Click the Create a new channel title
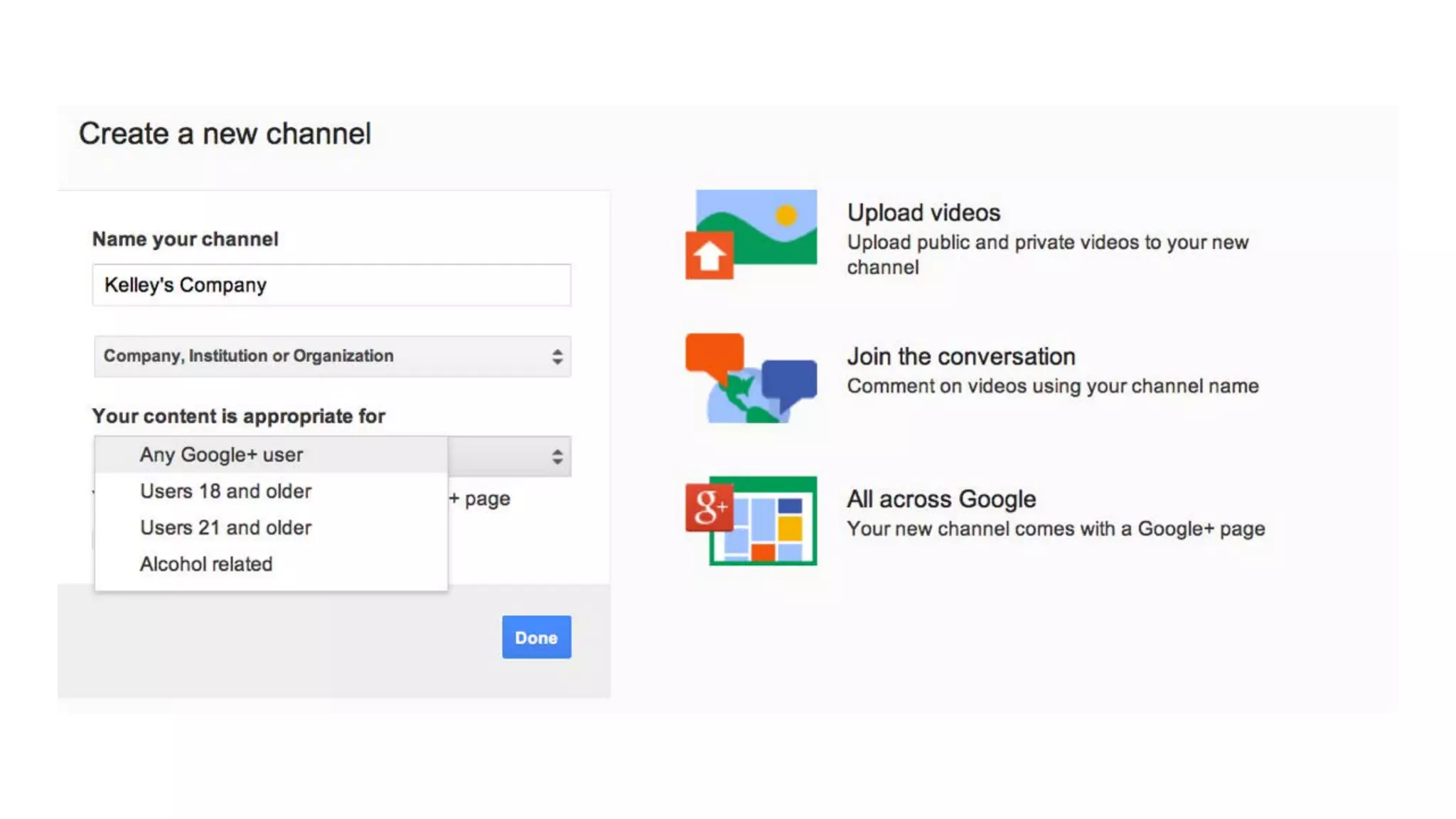This screenshot has height=819, width=1456. point(225,134)
